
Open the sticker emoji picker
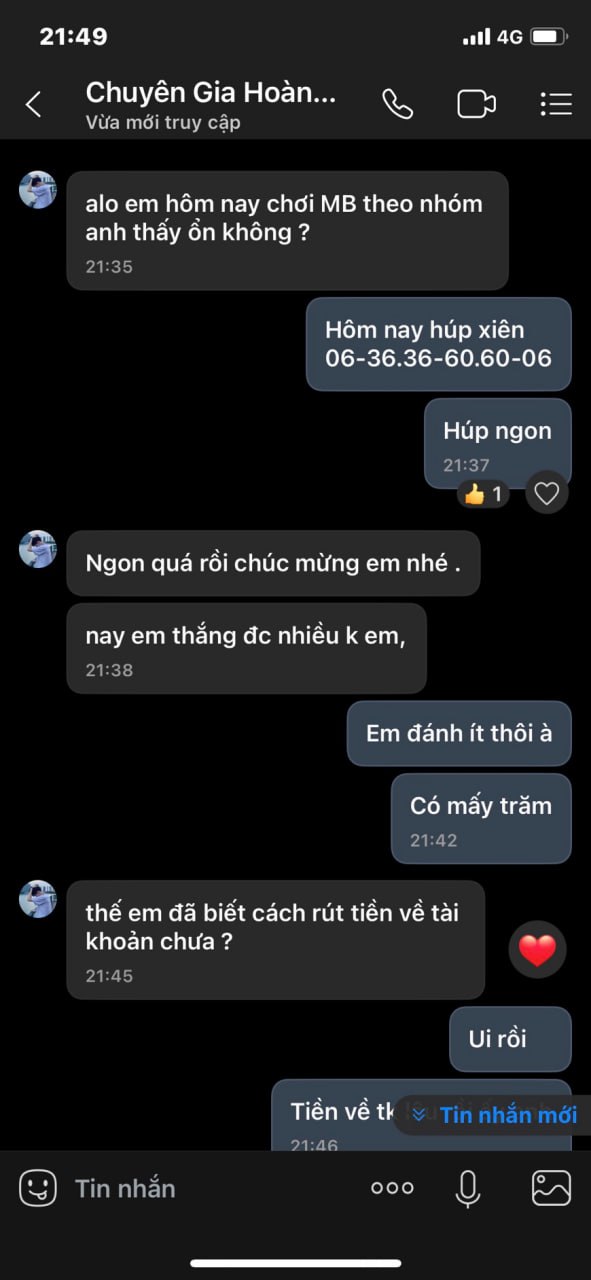pyautogui.click(x=38, y=1188)
